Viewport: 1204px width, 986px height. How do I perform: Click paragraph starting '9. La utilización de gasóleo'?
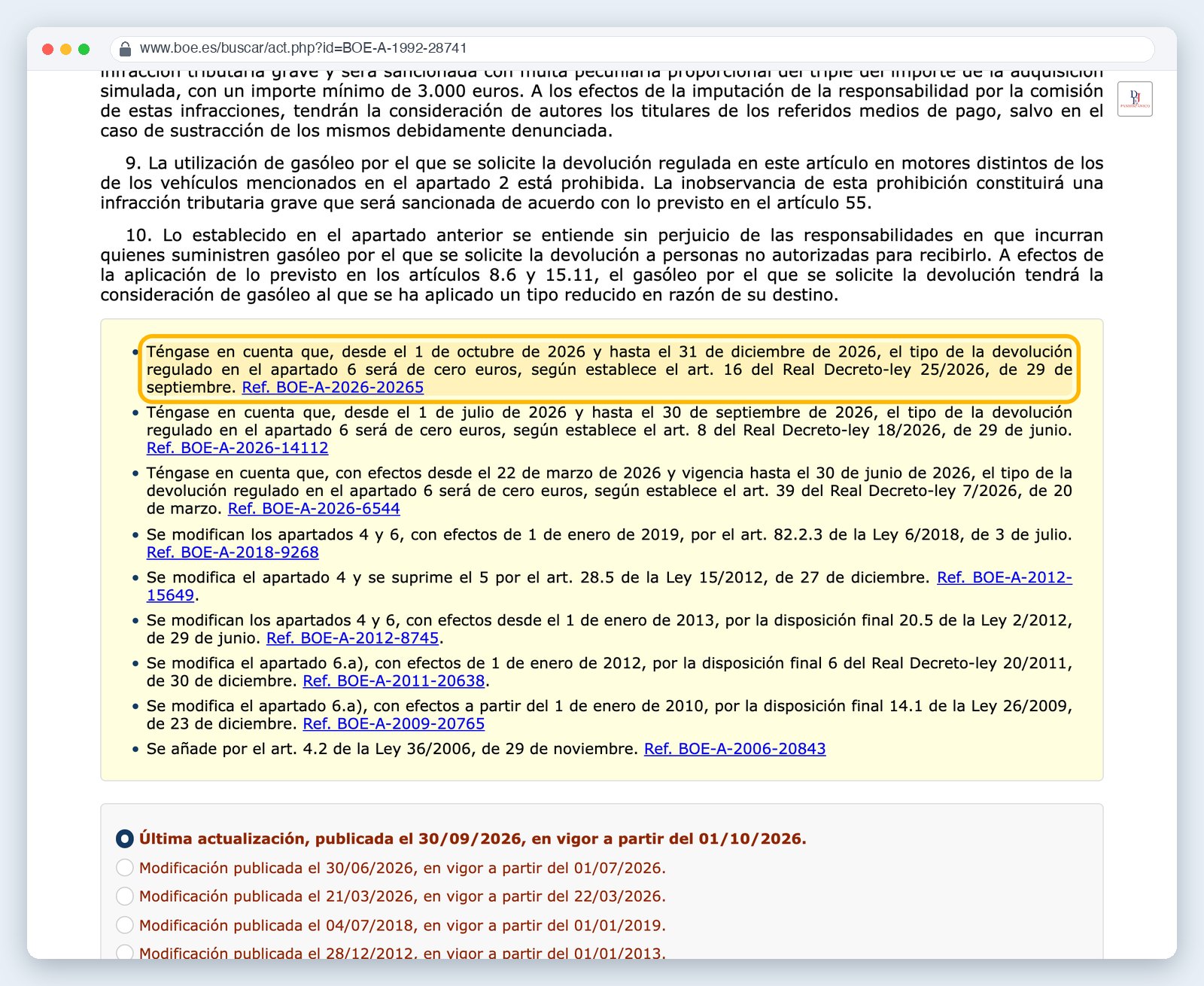coord(602,183)
